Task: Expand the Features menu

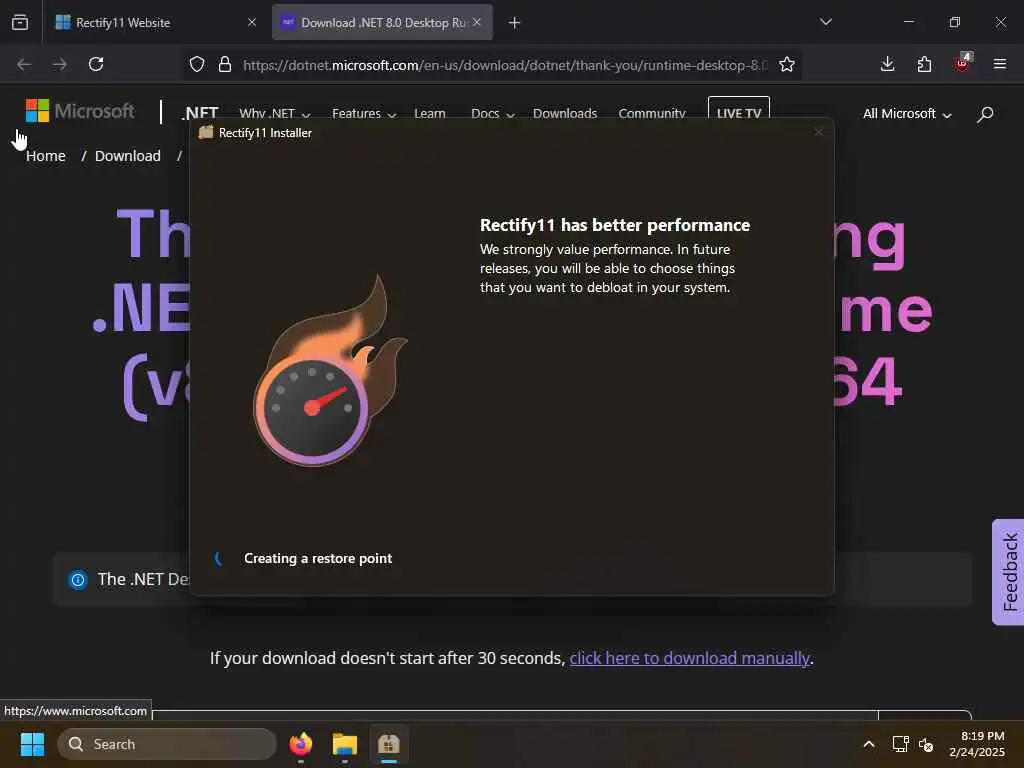Action: tap(364, 114)
